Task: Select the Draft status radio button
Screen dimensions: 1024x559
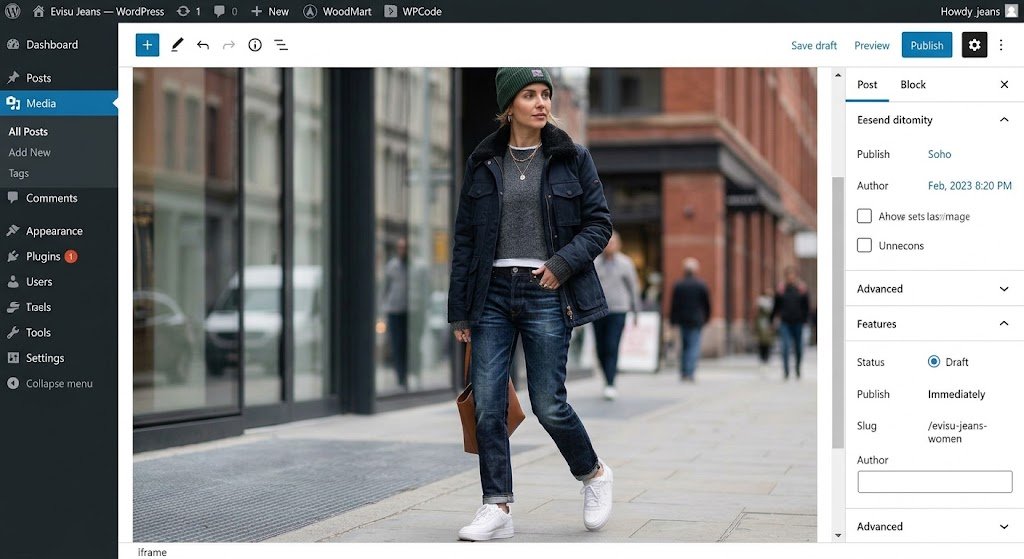Action: tap(934, 362)
